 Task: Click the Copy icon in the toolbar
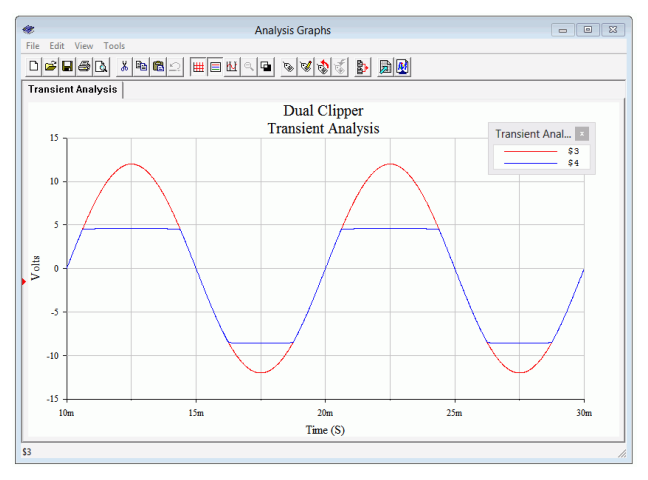tap(141, 66)
